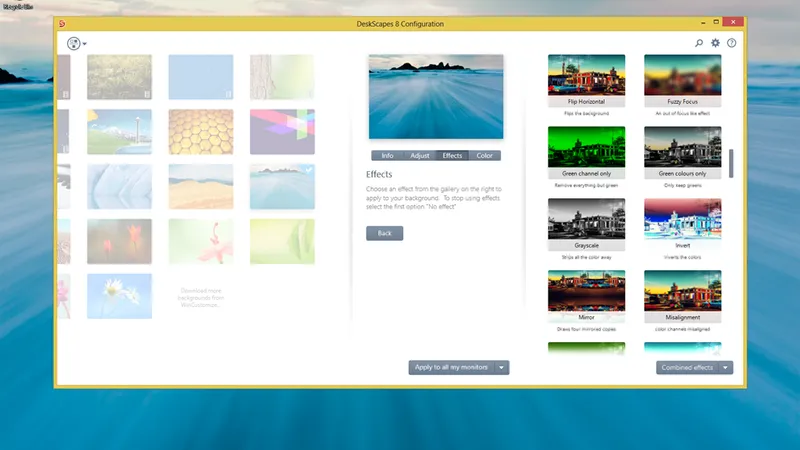Open the settings gear icon
This screenshot has height=450, width=800.
pyautogui.click(x=715, y=43)
